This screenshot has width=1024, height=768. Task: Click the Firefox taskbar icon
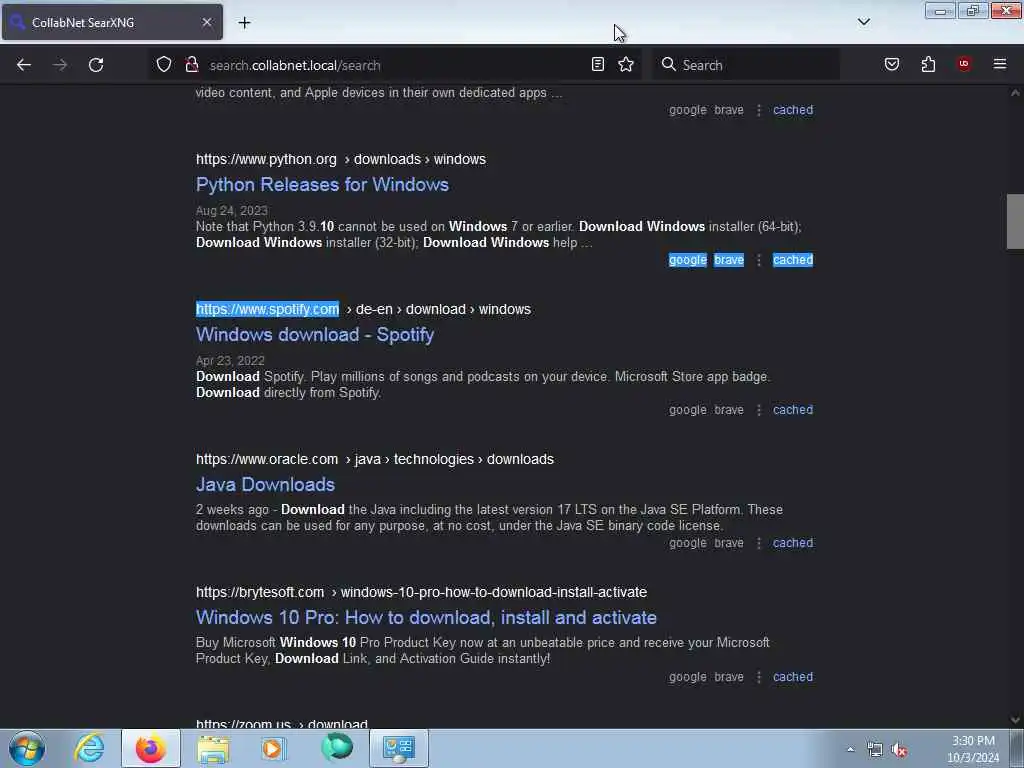tap(151, 748)
